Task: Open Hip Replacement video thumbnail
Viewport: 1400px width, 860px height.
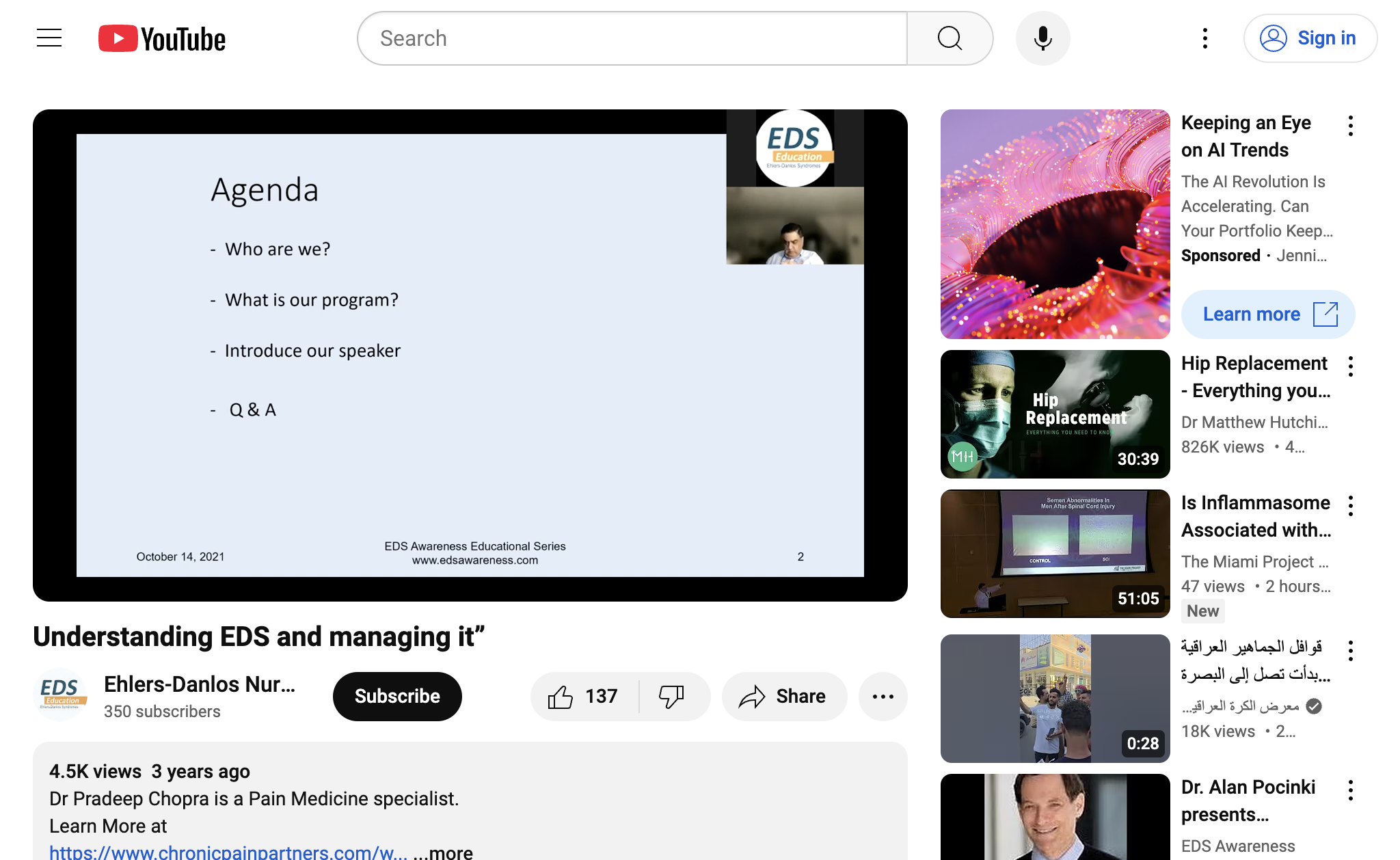Action: tap(1055, 414)
